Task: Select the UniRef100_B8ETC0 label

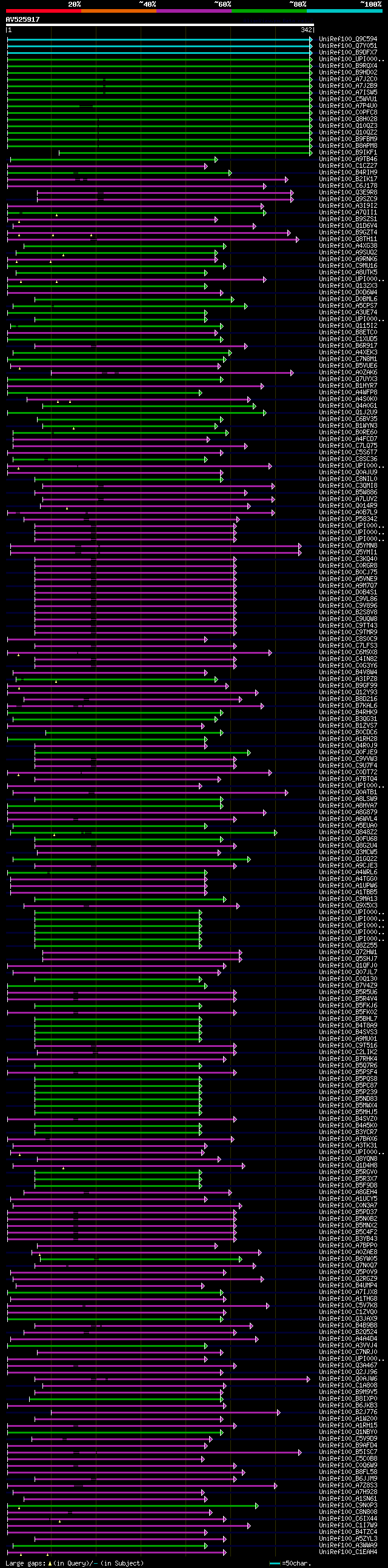Action: [348, 334]
